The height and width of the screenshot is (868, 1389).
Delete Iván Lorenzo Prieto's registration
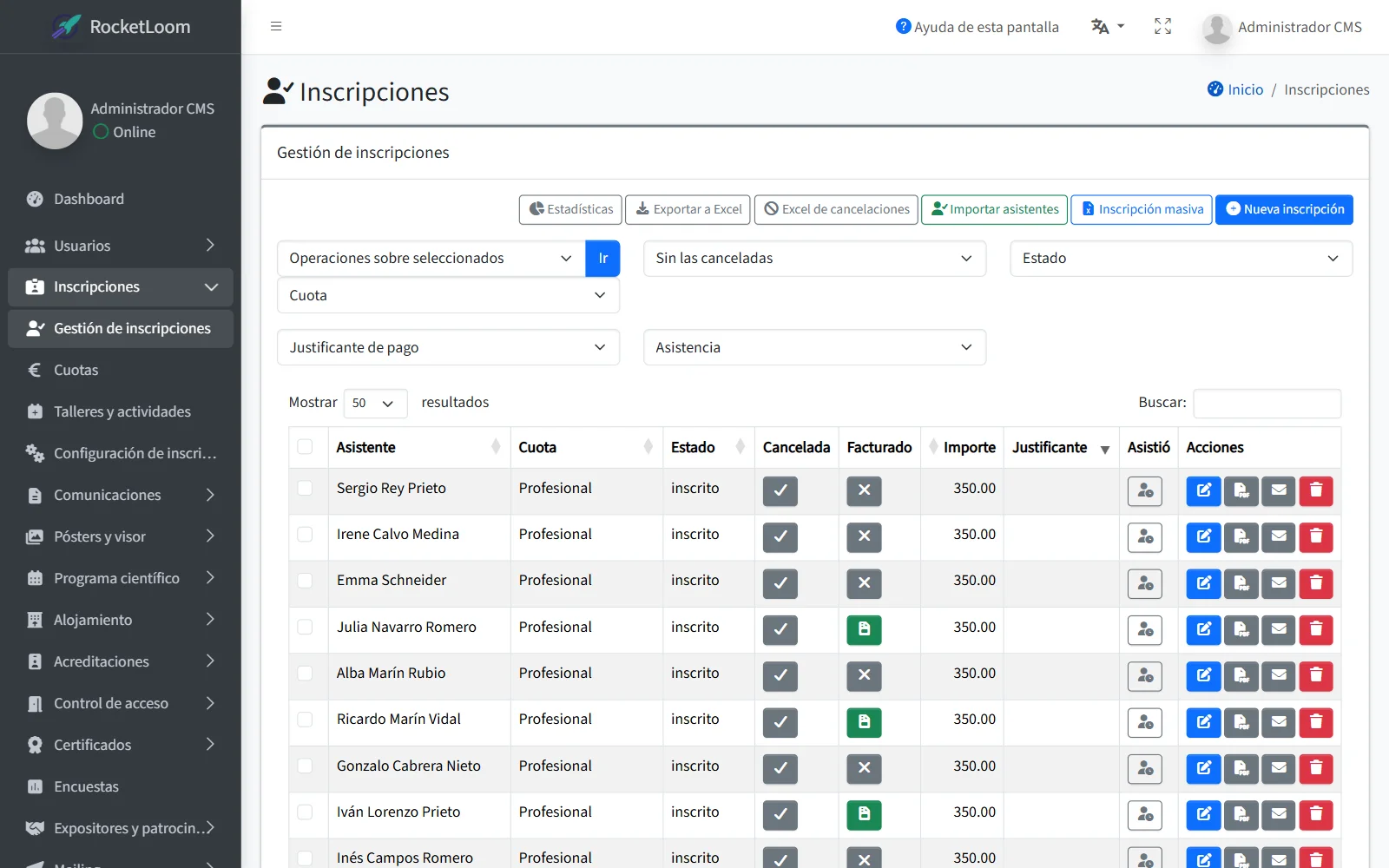(1316, 814)
